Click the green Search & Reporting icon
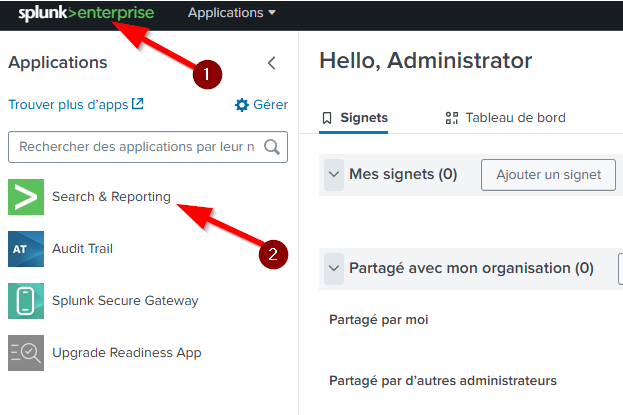Image resolution: width=623 pixels, height=415 pixels. pyautogui.click(x=26, y=197)
